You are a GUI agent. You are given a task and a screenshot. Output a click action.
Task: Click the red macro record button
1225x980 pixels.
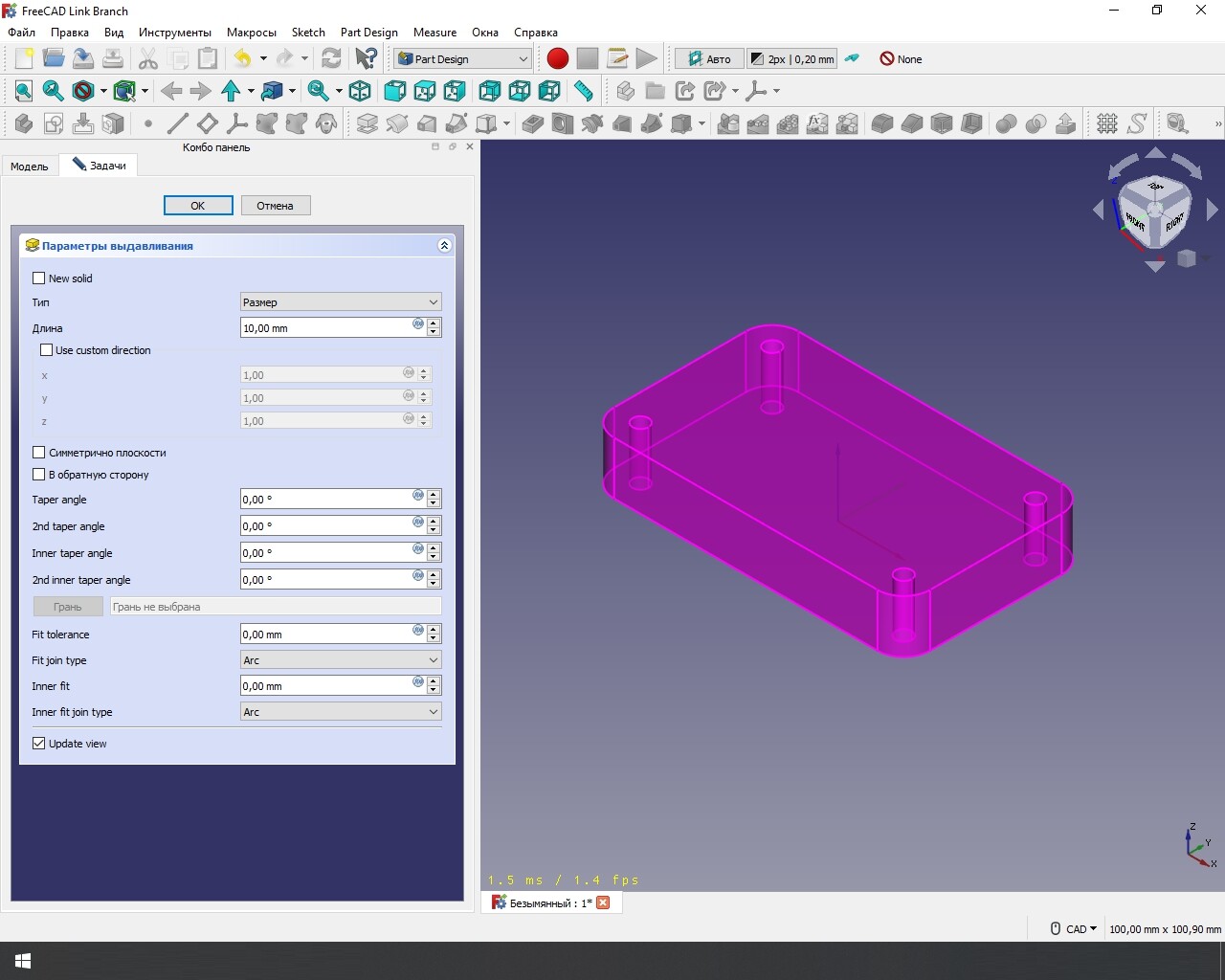coord(557,59)
